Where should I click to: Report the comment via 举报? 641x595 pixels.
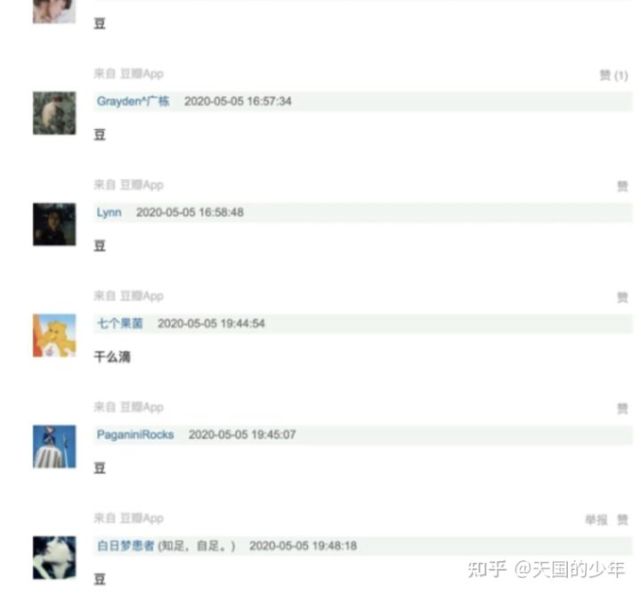[x=596, y=520]
